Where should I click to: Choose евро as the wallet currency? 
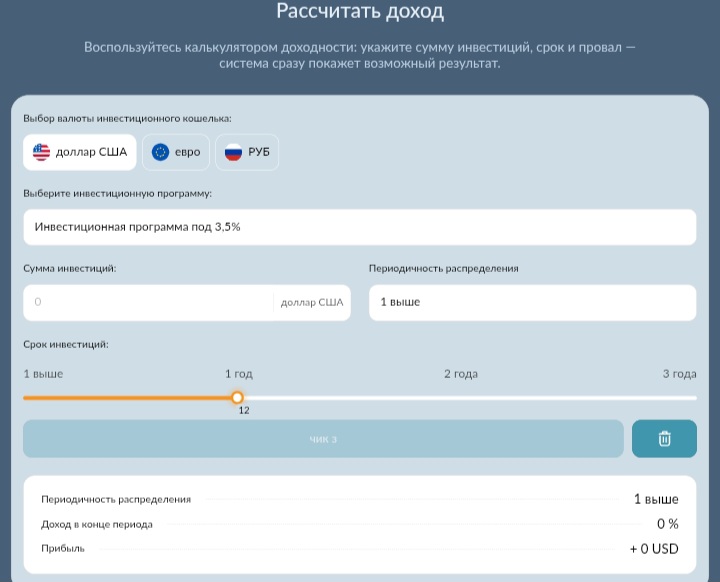[175, 152]
